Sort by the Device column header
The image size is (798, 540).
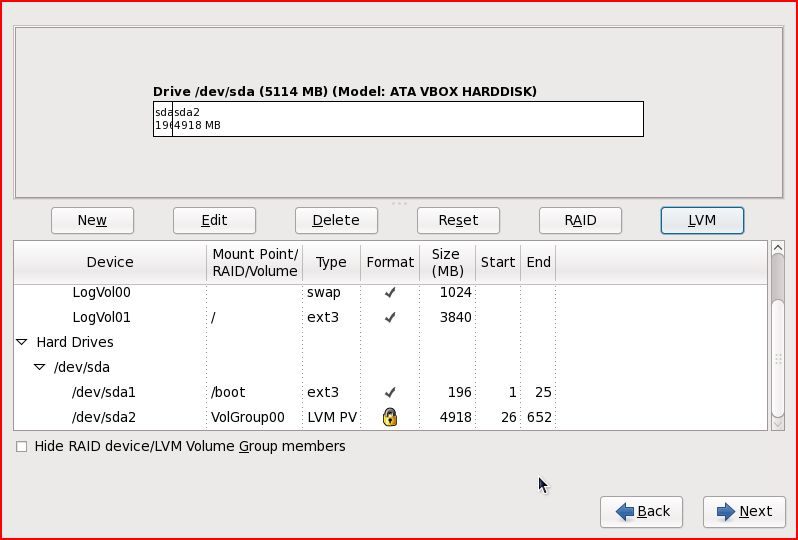[110, 262]
